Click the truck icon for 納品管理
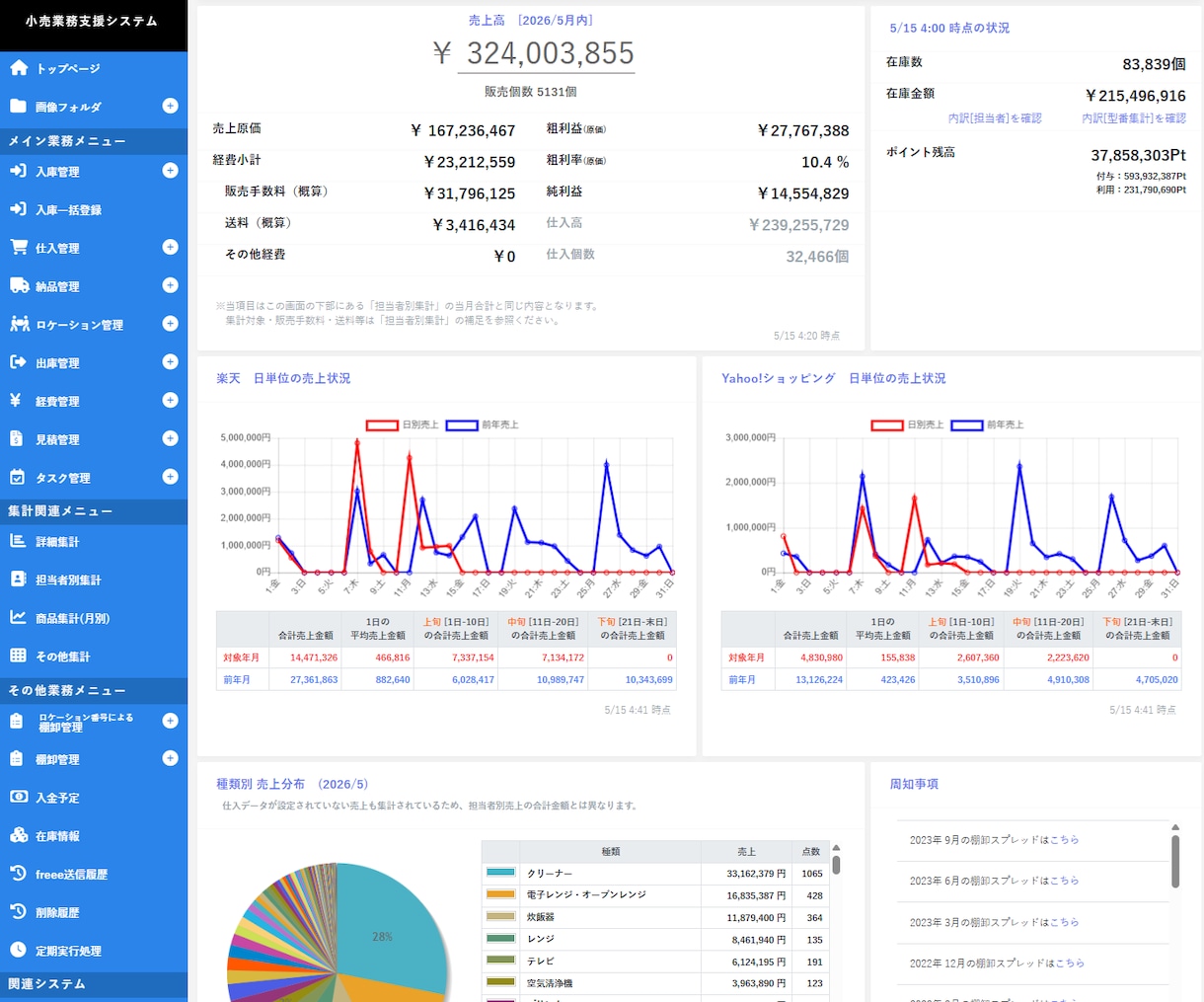The height and width of the screenshot is (1002, 1204). pos(19,286)
